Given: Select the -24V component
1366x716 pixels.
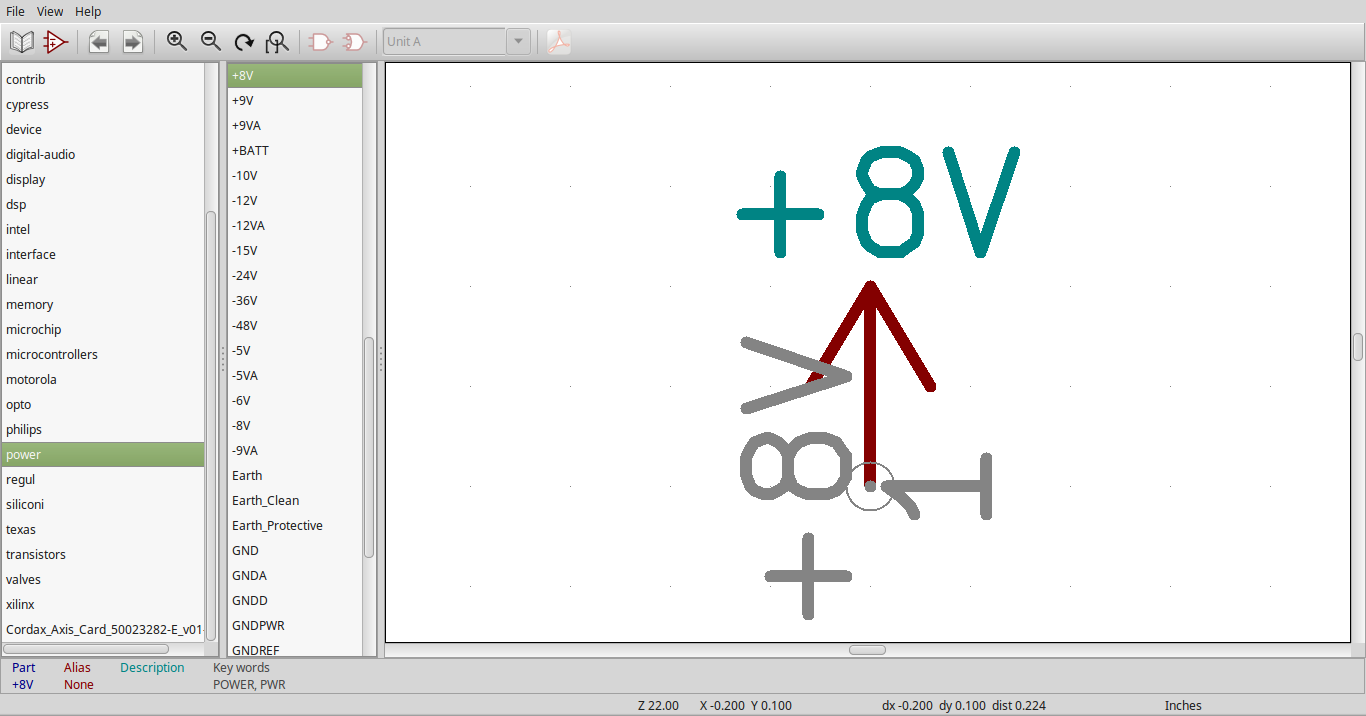Looking at the screenshot, I should tap(294, 275).
